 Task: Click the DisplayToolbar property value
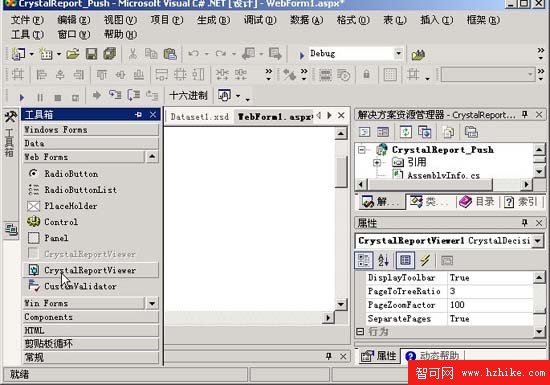point(490,277)
